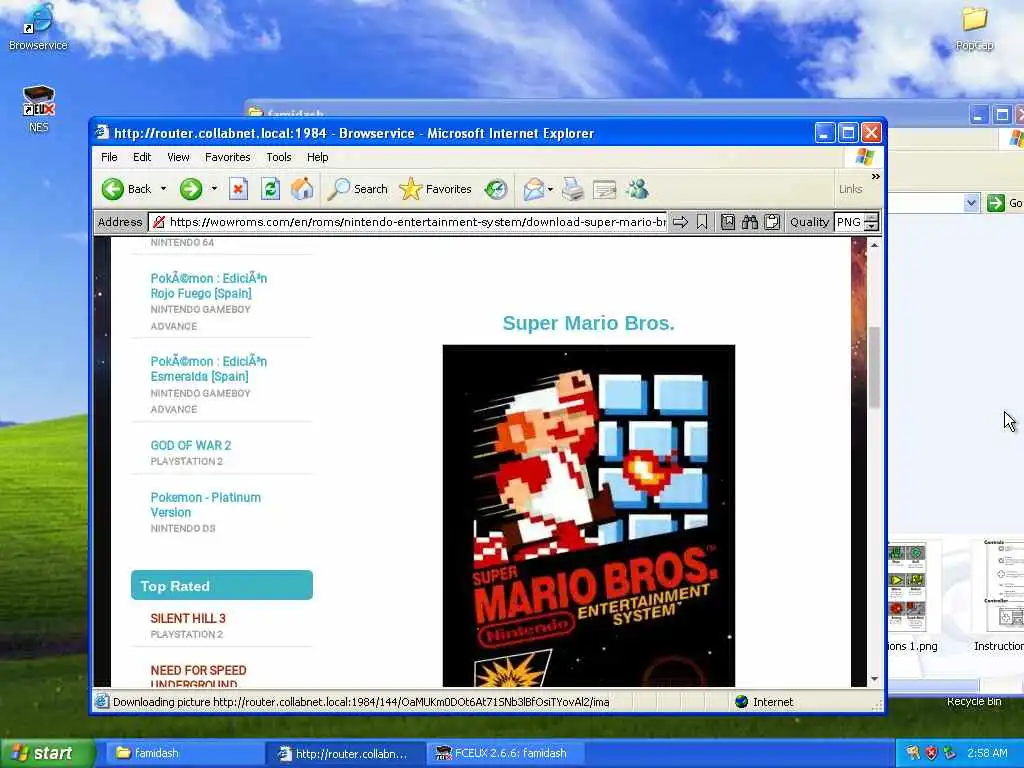Click the Super Mario Bros. box art image
Image resolution: width=1024 pixels, height=768 pixels.
588,515
